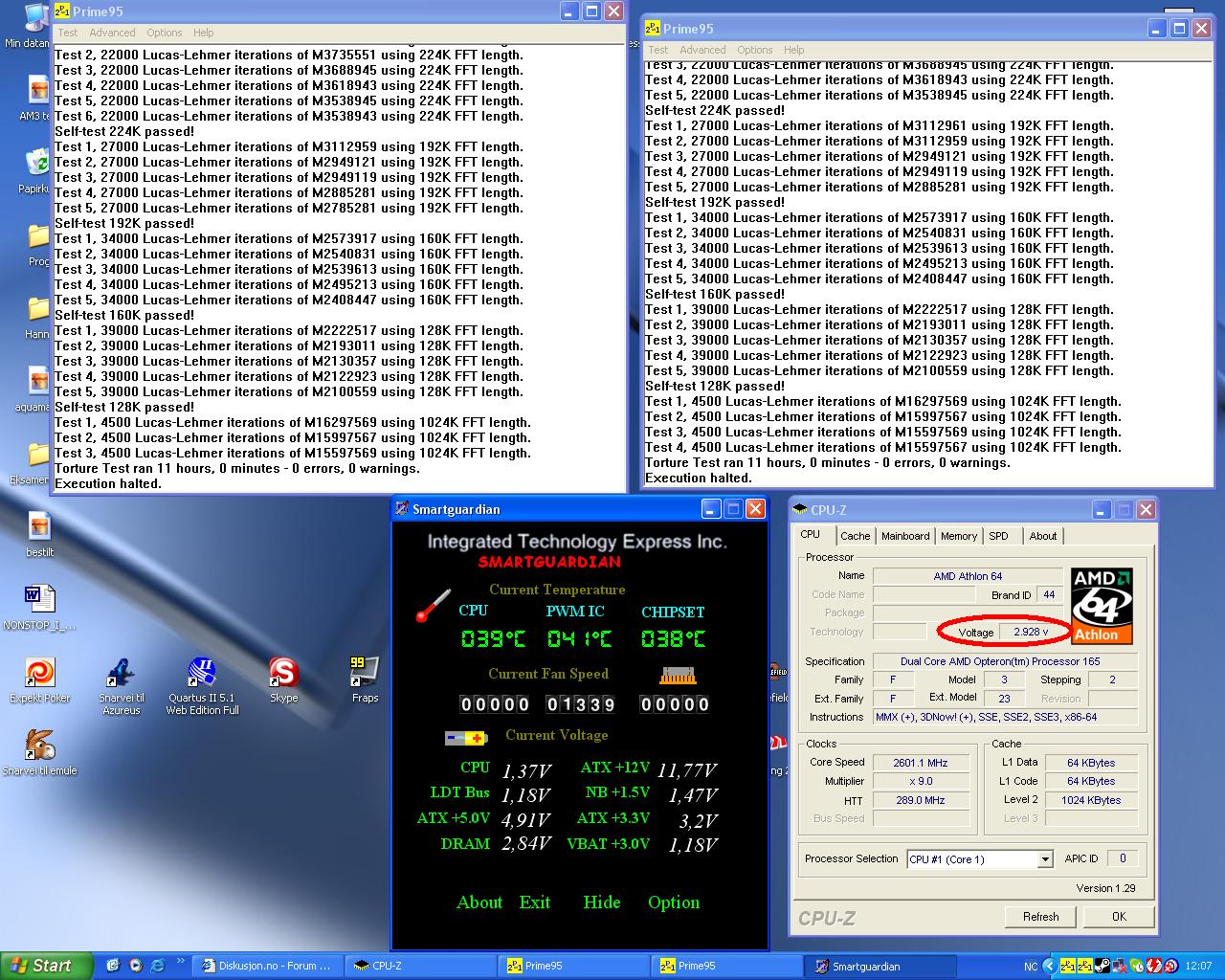Switch to Diskusjon.no Forum taskbar button
This screenshot has width=1225, height=980.
coord(267,966)
